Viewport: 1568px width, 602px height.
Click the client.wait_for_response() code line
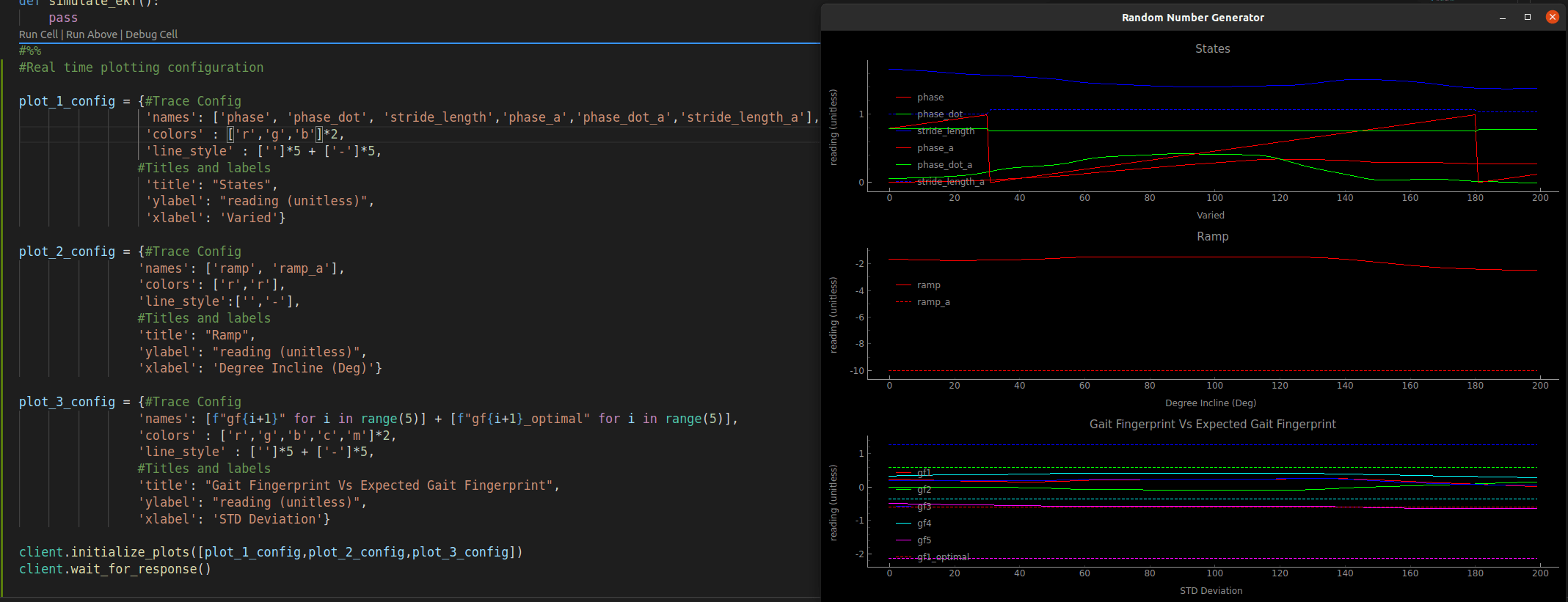click(115, 569)
